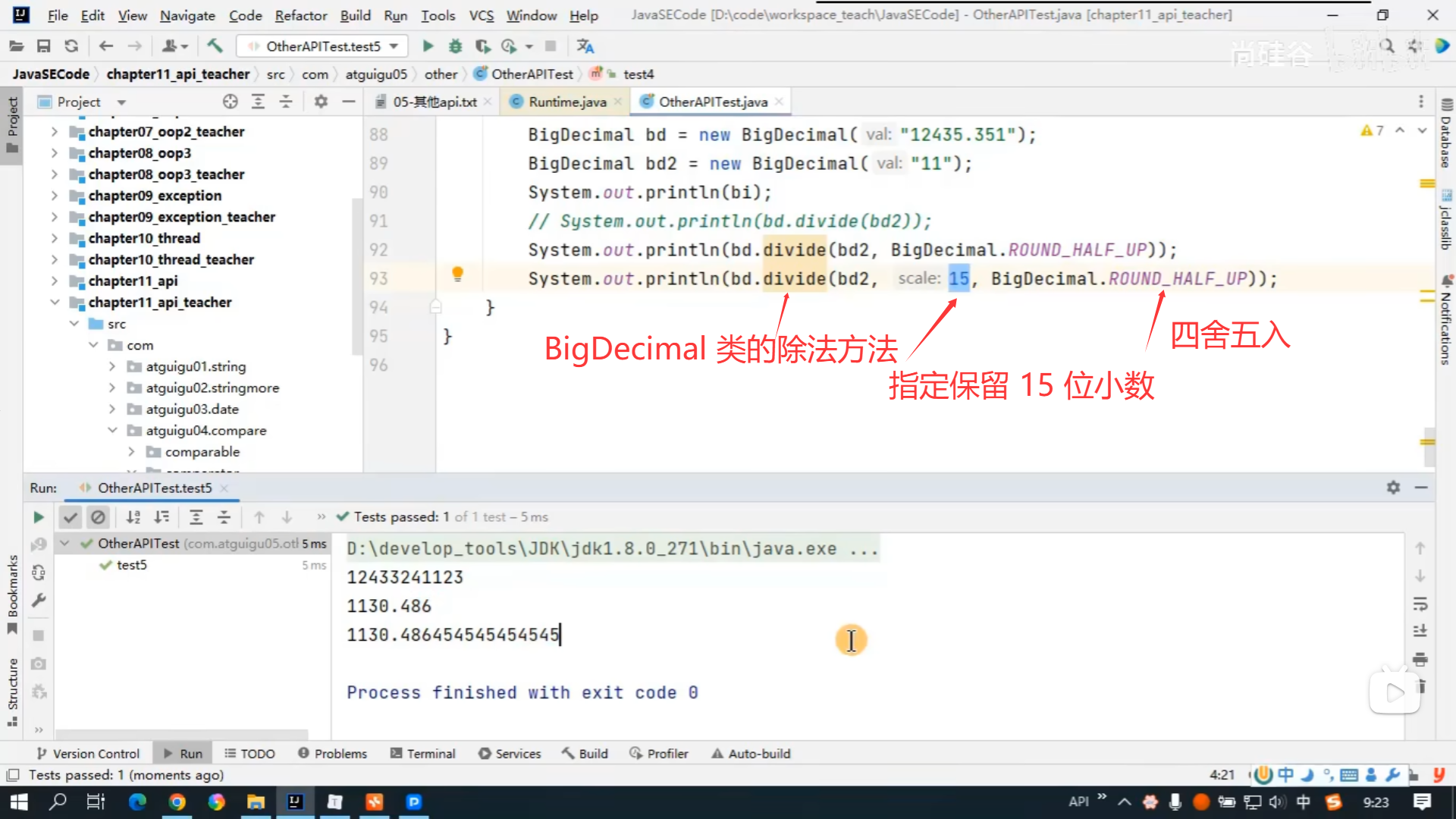Rerun test with Run panel play icon

coord(39,517)
